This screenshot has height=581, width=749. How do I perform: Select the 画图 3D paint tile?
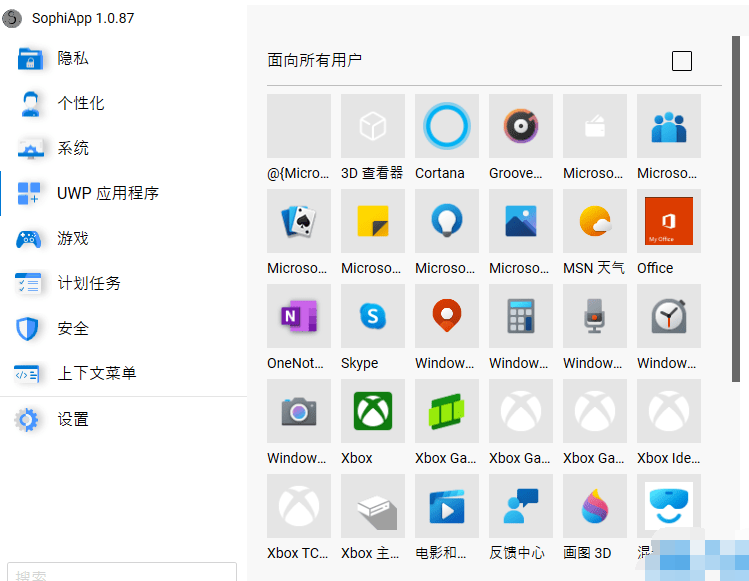click(x=595, y=506)
